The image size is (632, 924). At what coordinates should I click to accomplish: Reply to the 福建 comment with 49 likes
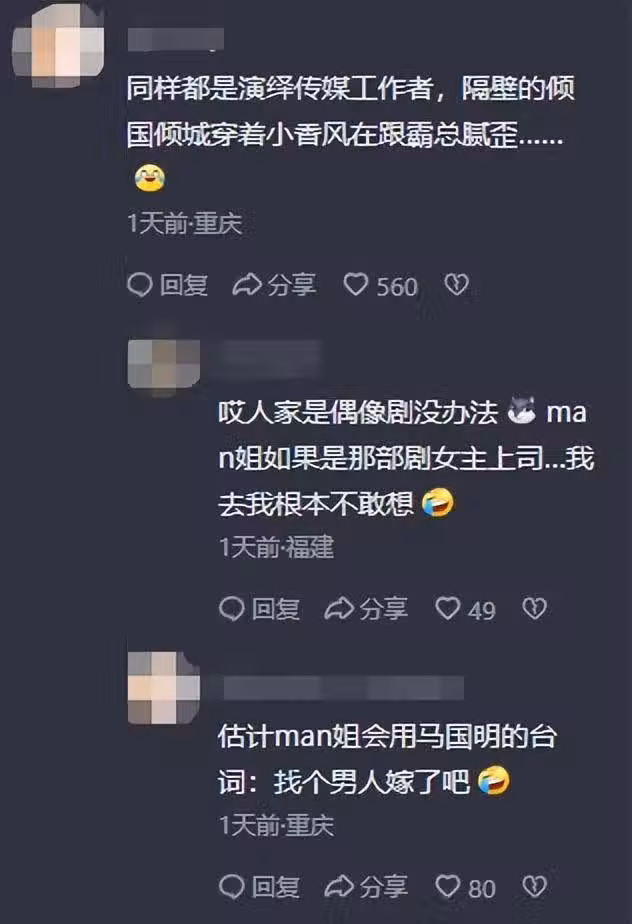(x=259, y=609)
